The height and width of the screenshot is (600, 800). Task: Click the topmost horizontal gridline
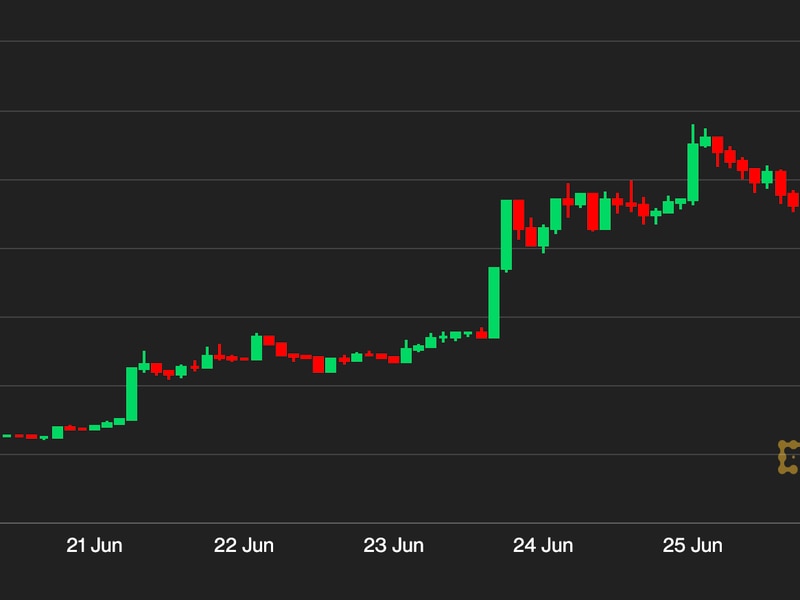400,42
